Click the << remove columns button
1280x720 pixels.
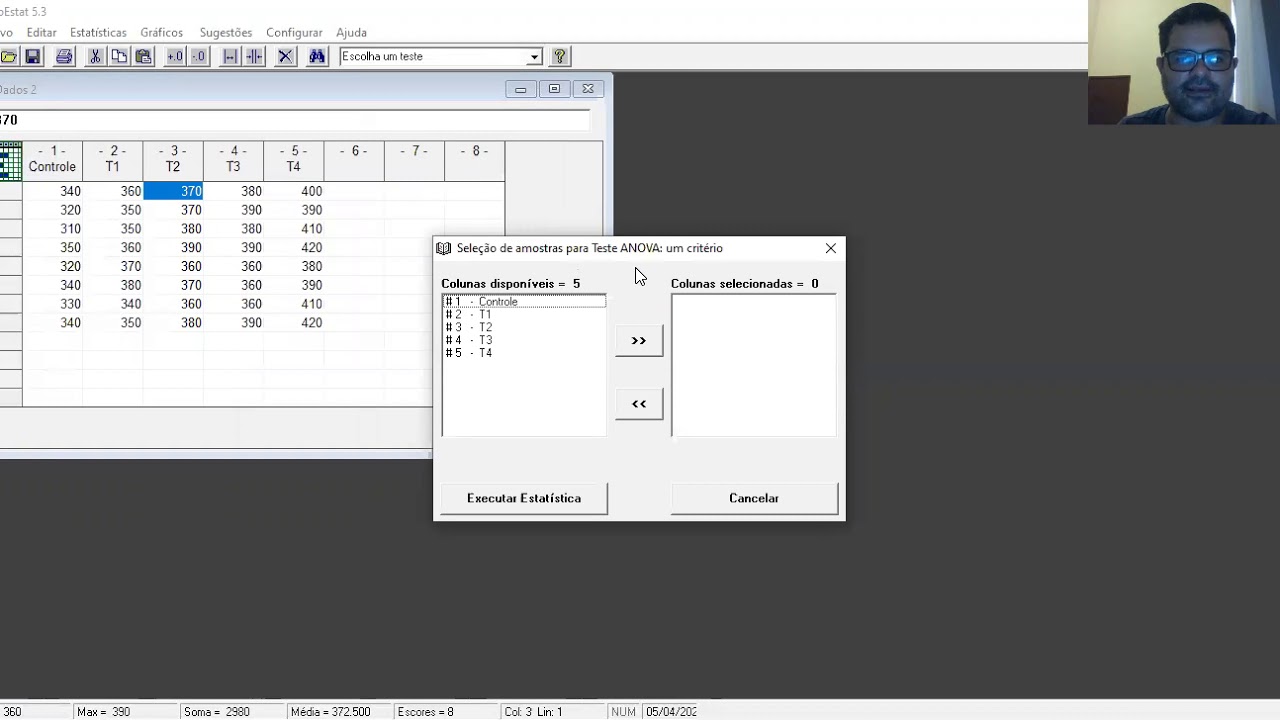tap(639, 404)
